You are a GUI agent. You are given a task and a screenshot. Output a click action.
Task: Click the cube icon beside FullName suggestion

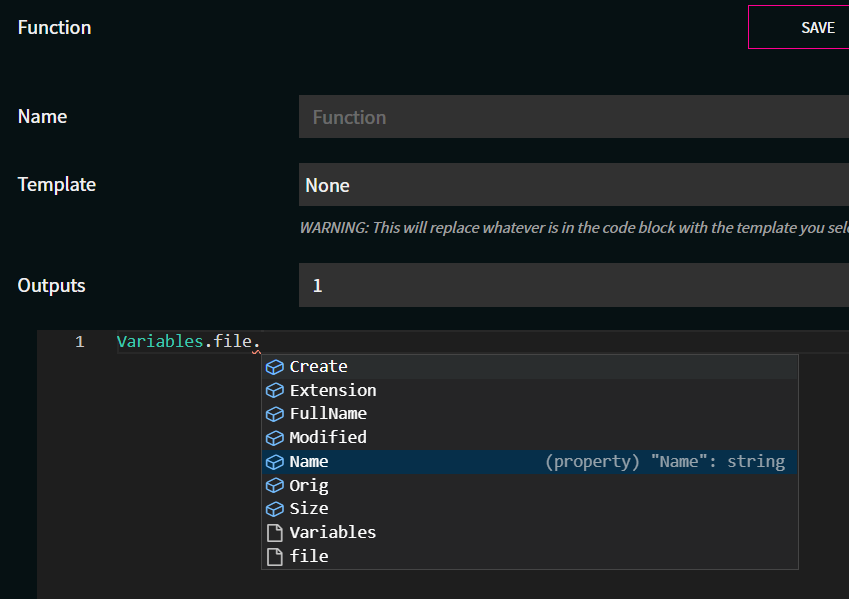[x=275, y=414]
